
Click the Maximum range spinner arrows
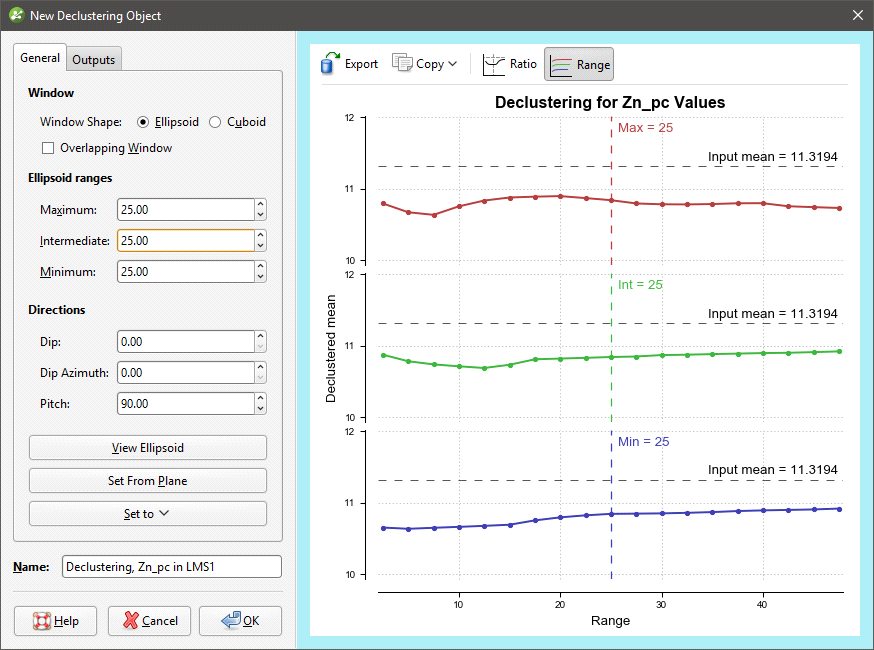pyautogui.click(x=260, y=210)
